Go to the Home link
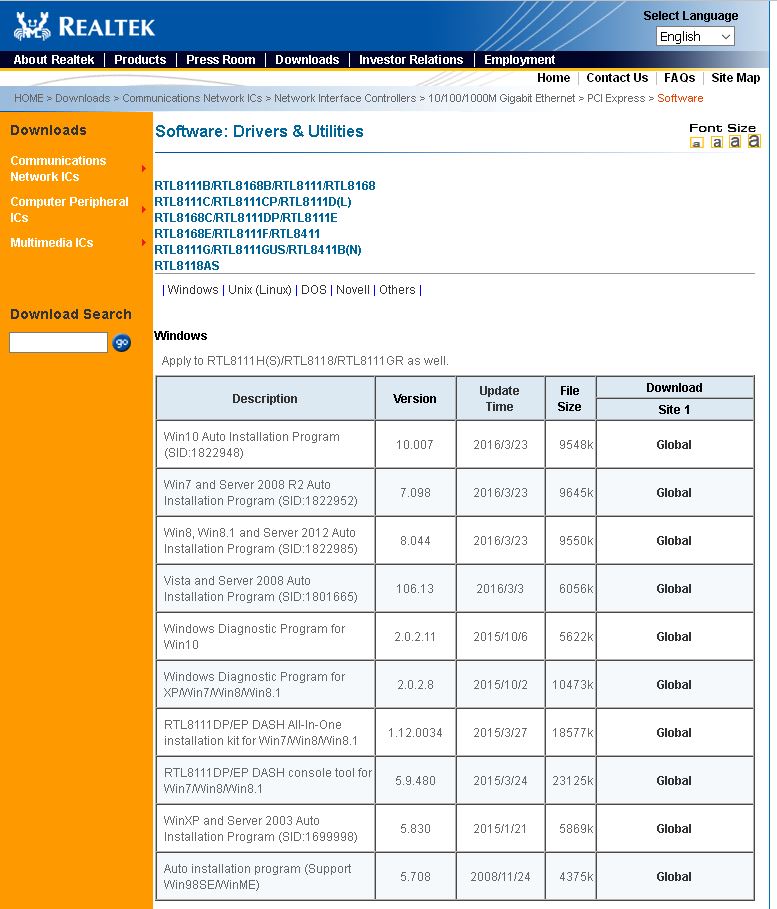The image size is (777, 909). click(553, 78)
